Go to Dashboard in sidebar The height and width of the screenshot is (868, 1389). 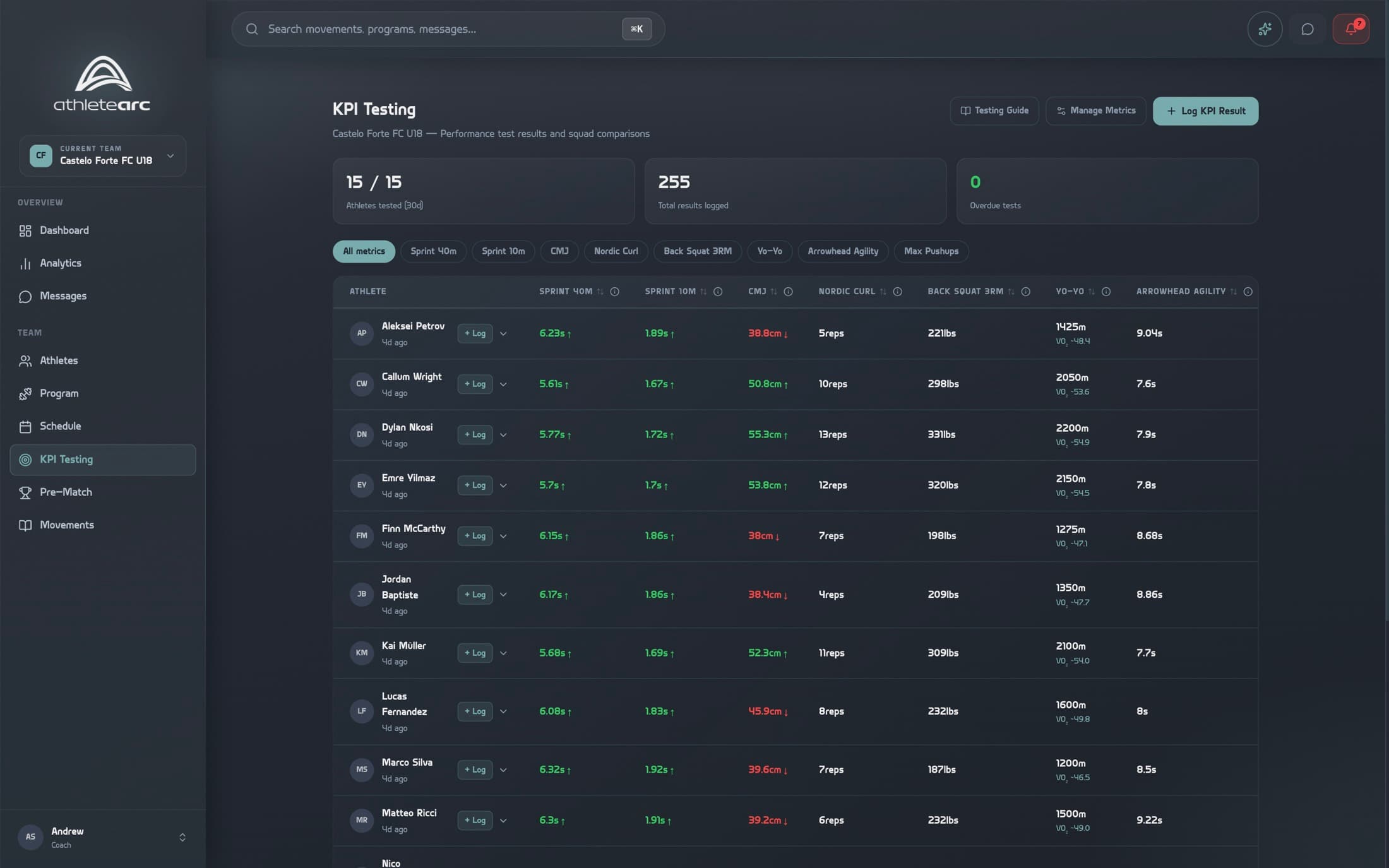pos(103,230)
